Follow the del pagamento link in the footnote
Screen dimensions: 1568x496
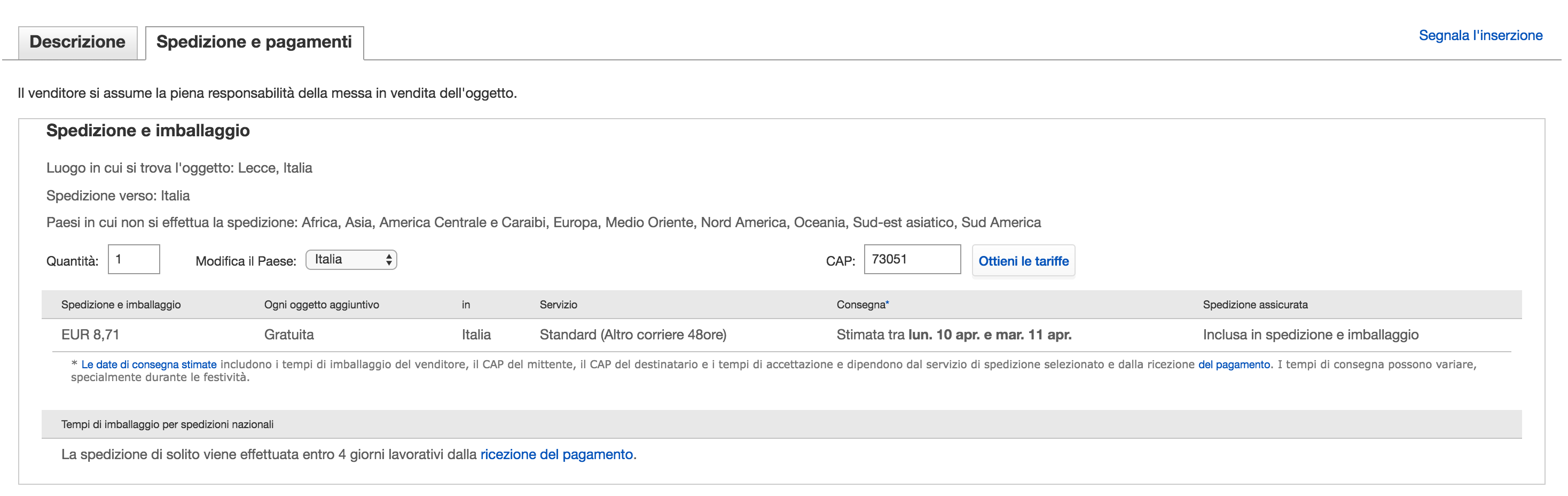click(x=1234, y=365)
